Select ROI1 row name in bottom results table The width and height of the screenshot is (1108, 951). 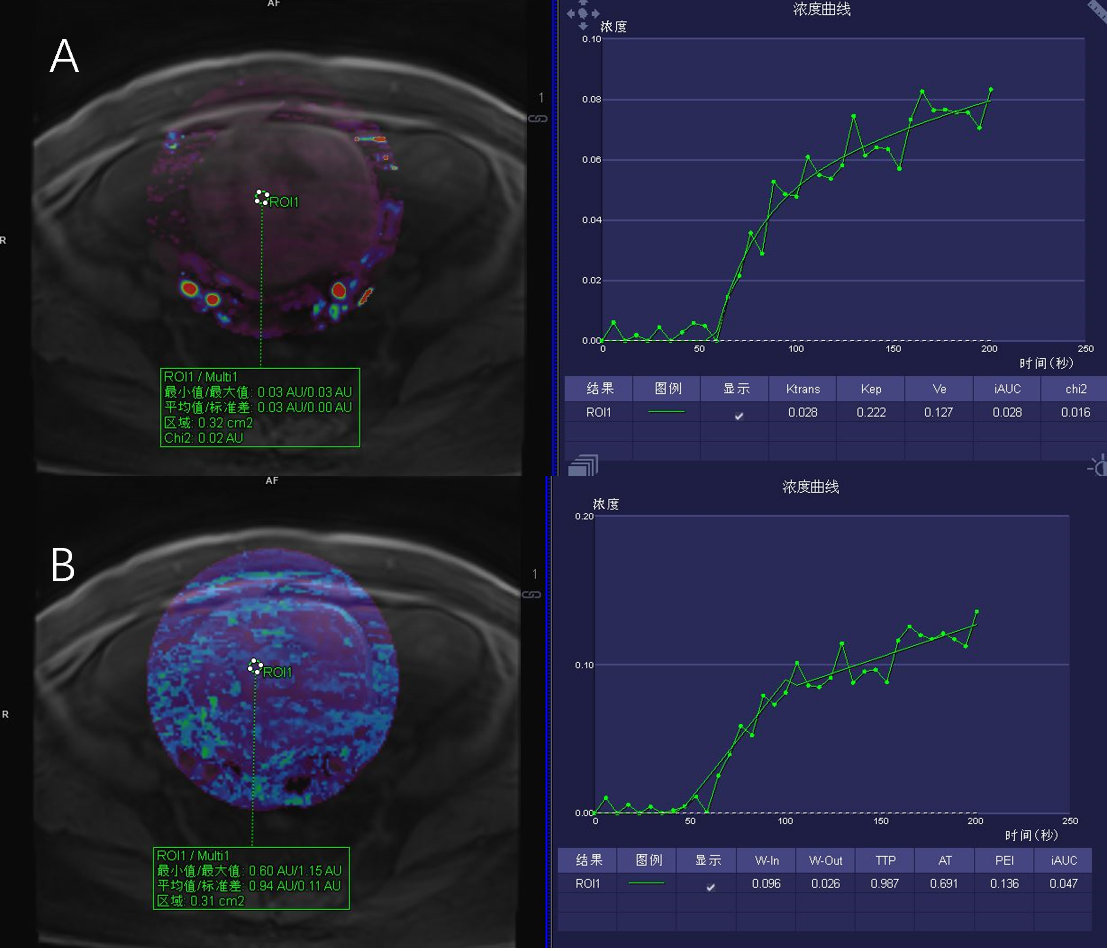[x=588, y=883]
